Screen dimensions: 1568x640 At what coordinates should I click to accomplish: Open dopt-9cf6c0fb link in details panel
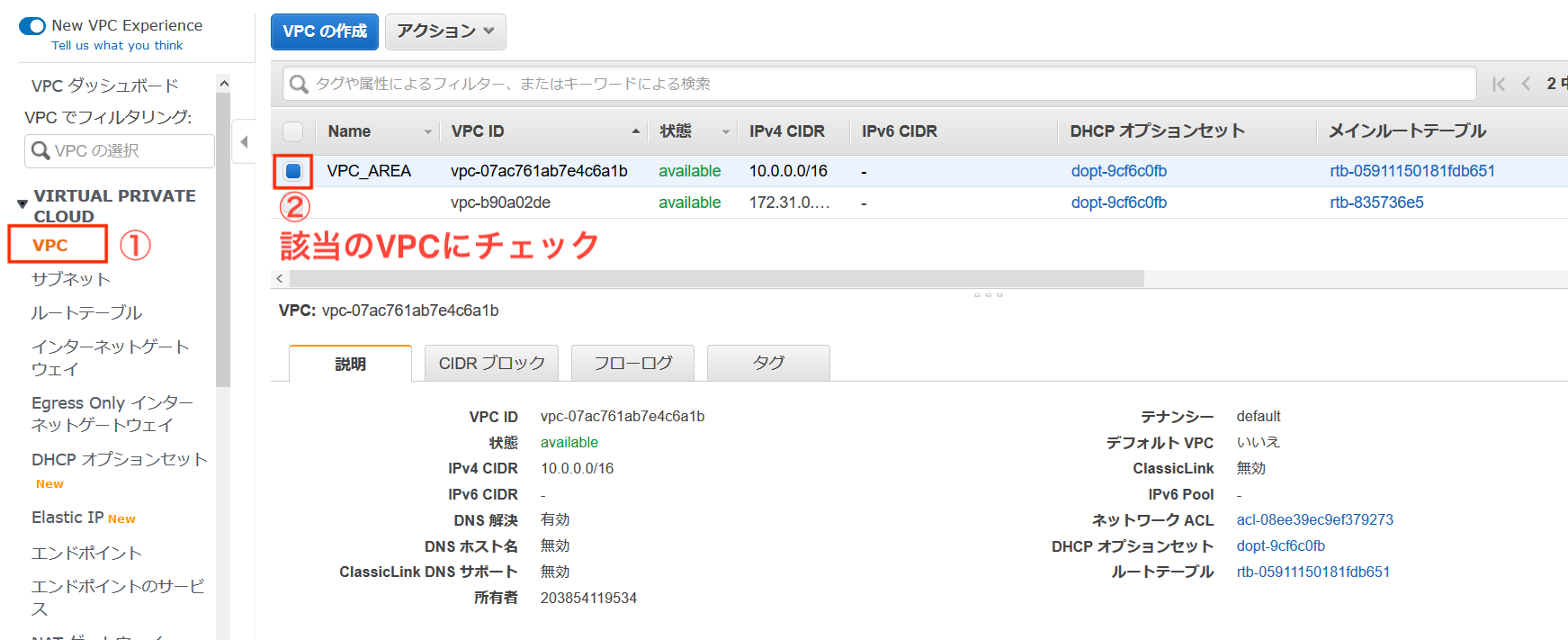click(x=1280, y=545)
